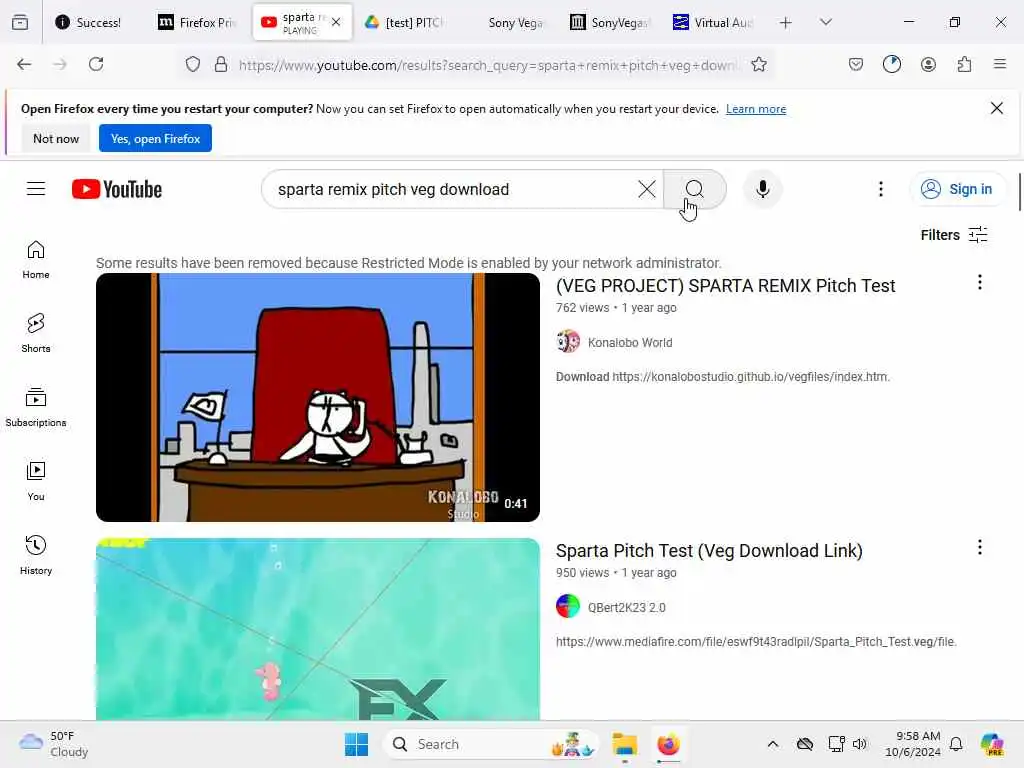Open the notifications bell icon
Viewport: 1024px width, 768px height.
click(956, 744)
